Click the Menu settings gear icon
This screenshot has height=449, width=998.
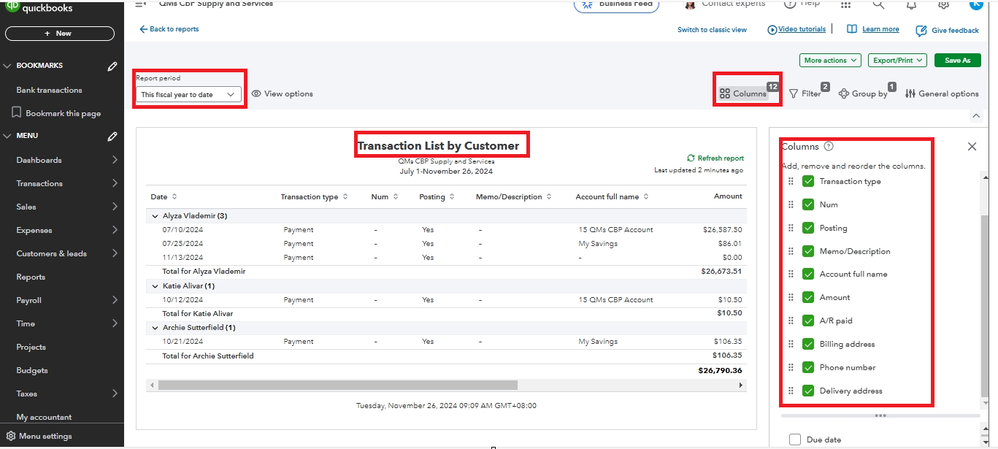pos(11,436)
